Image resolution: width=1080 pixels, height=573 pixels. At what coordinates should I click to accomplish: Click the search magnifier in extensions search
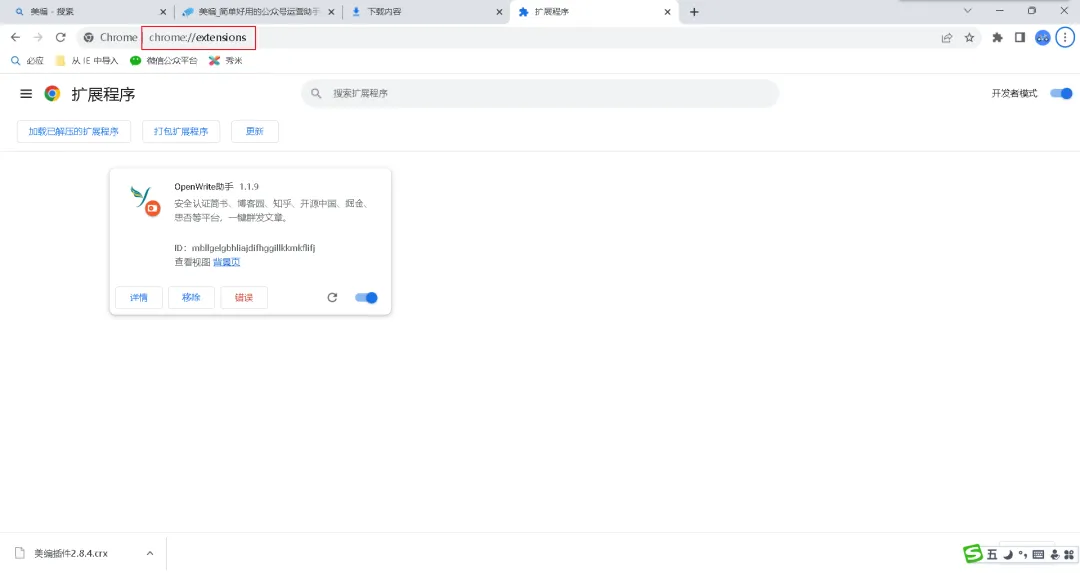coord(316,93)
